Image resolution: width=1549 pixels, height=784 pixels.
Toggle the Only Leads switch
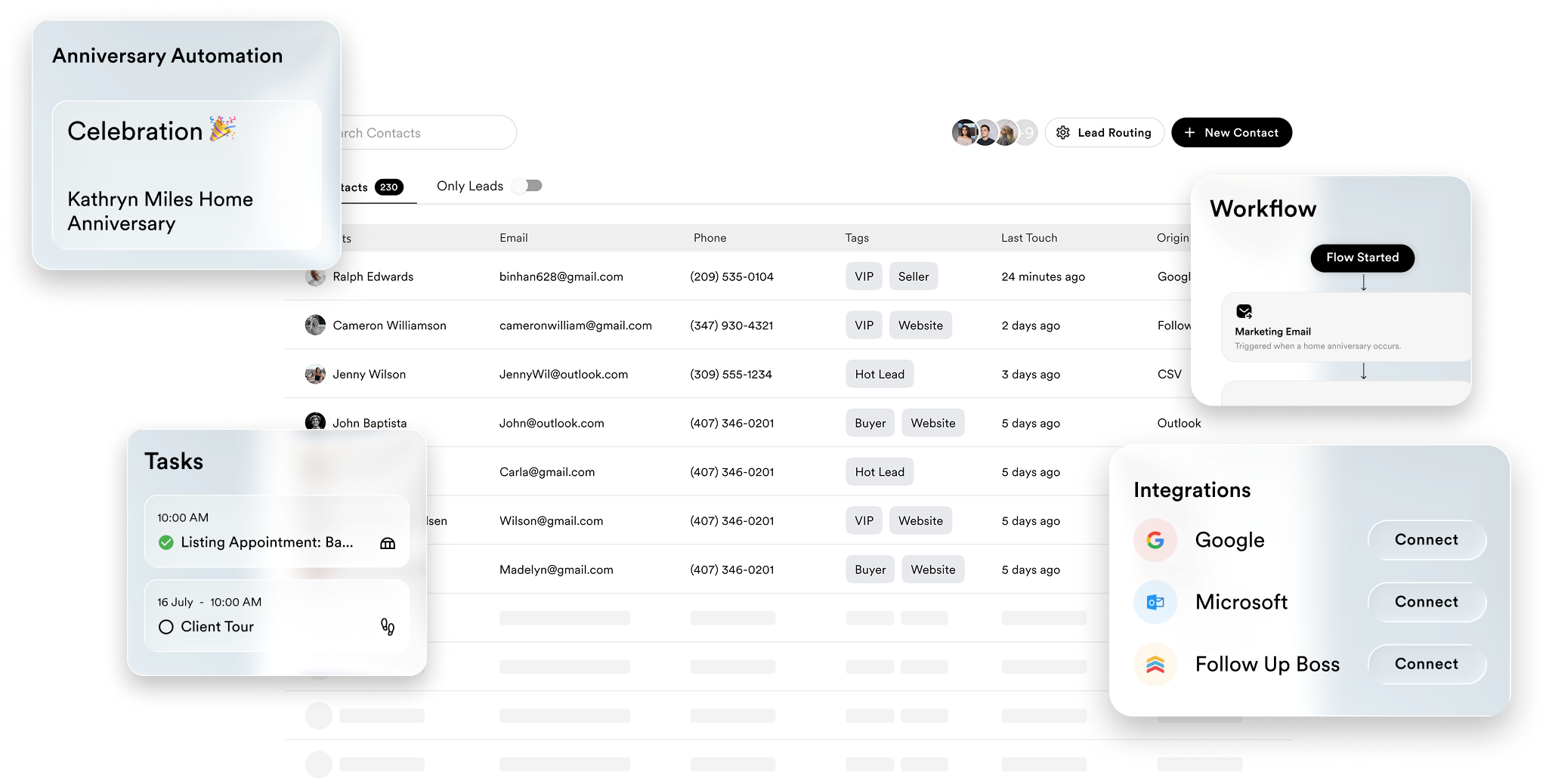coord(527,186)
